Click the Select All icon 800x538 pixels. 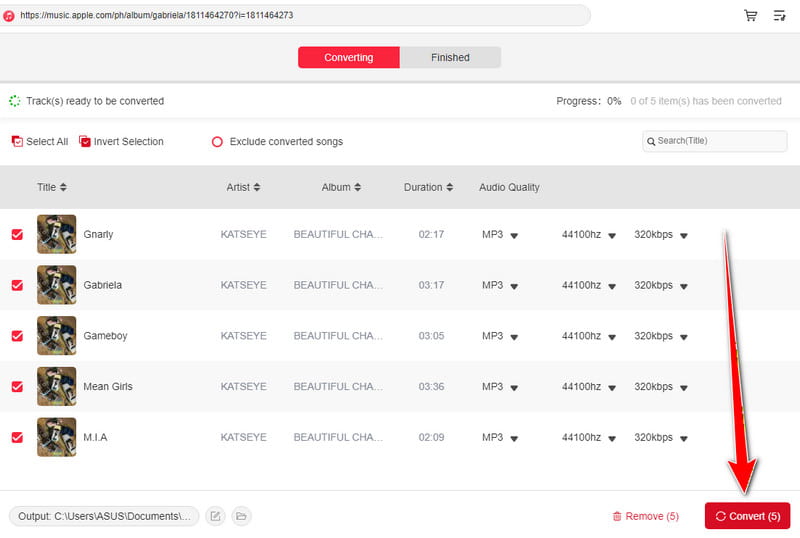pos(17,142)
